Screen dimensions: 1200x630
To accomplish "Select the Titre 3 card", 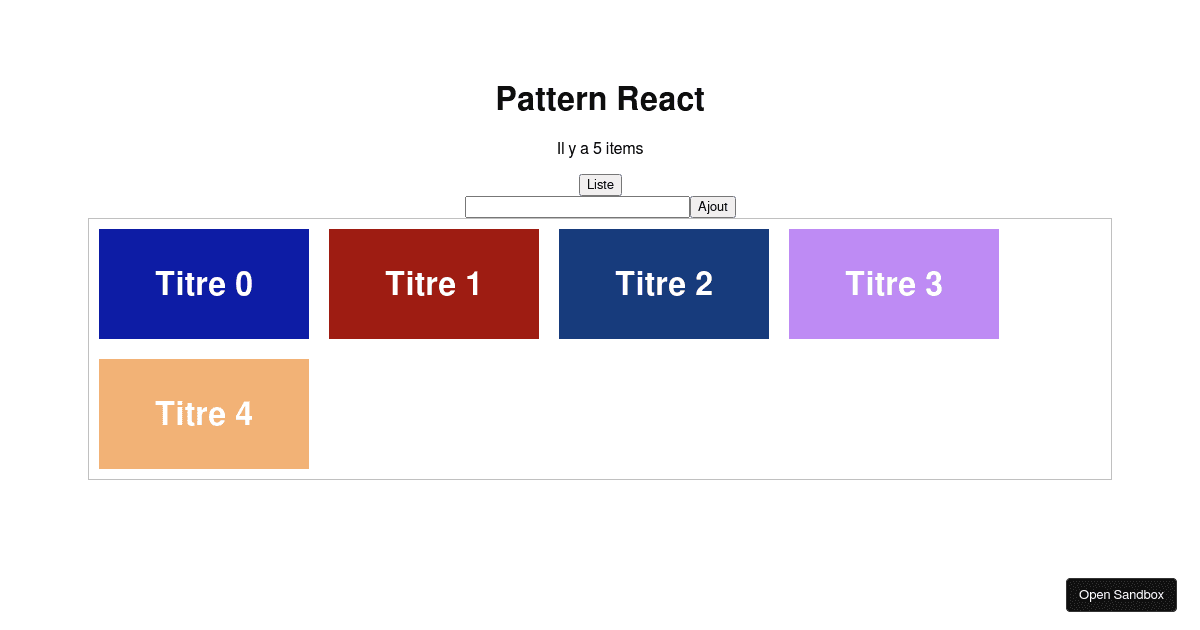I will 894,284.
